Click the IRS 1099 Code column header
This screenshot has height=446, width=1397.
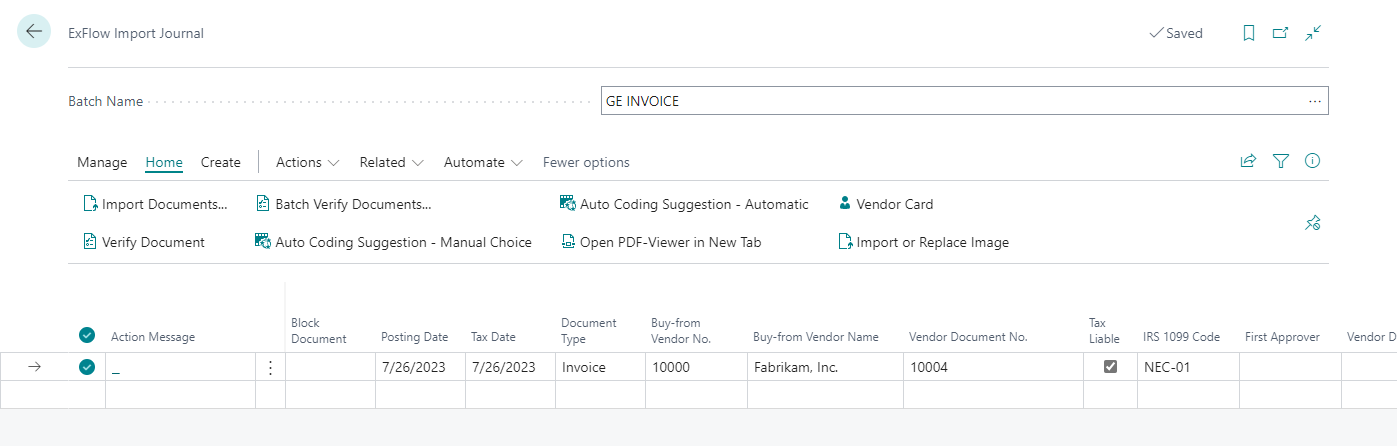click(x=1181, y=337)
